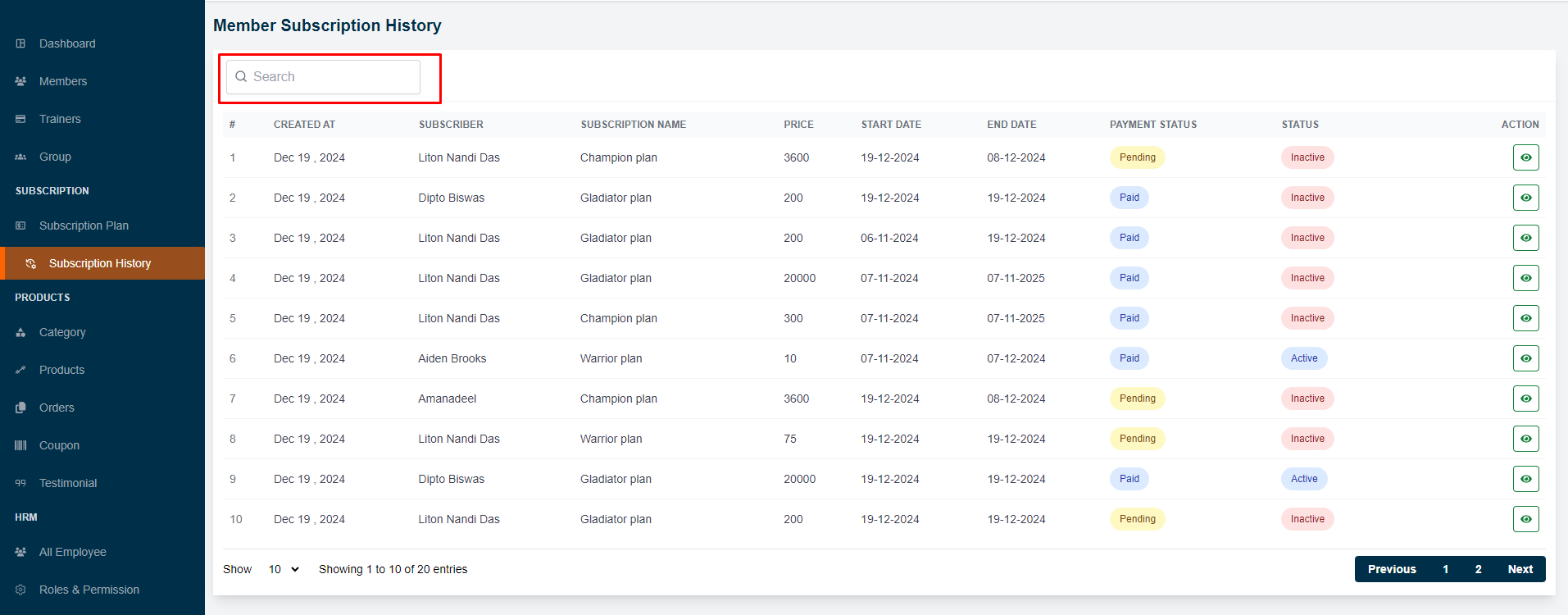Image resolution: width=1568 pixels, height=615 pixels.
Task: View Amanadeel subscription with eye button
Action: [x=1525, y=399]
